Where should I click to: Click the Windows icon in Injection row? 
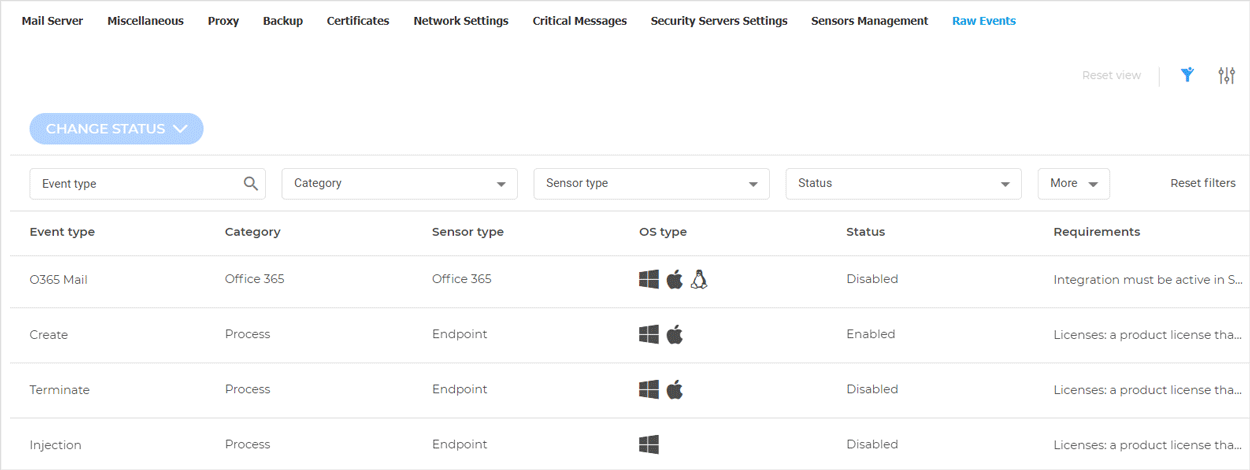[x=649, y=444]
